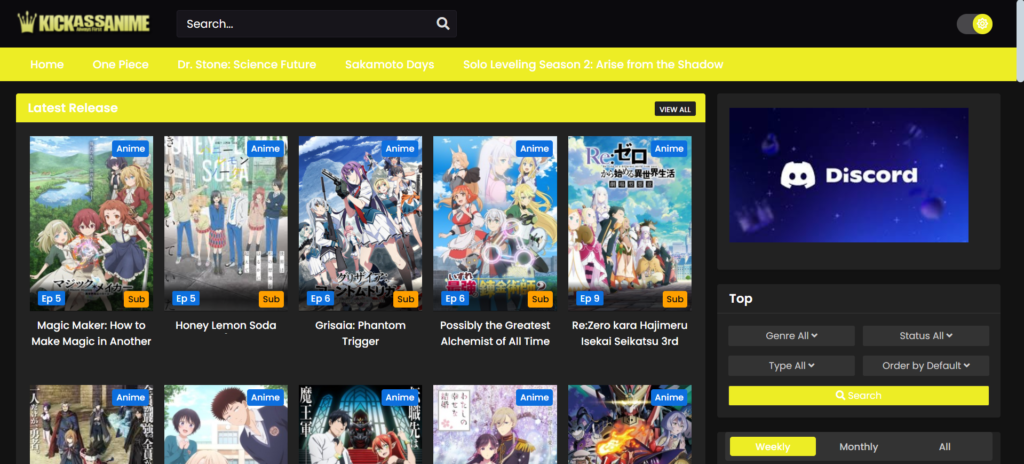1024x464 pixels.
Task: Click the KickAssAnime crown logo
Action: 84,23
